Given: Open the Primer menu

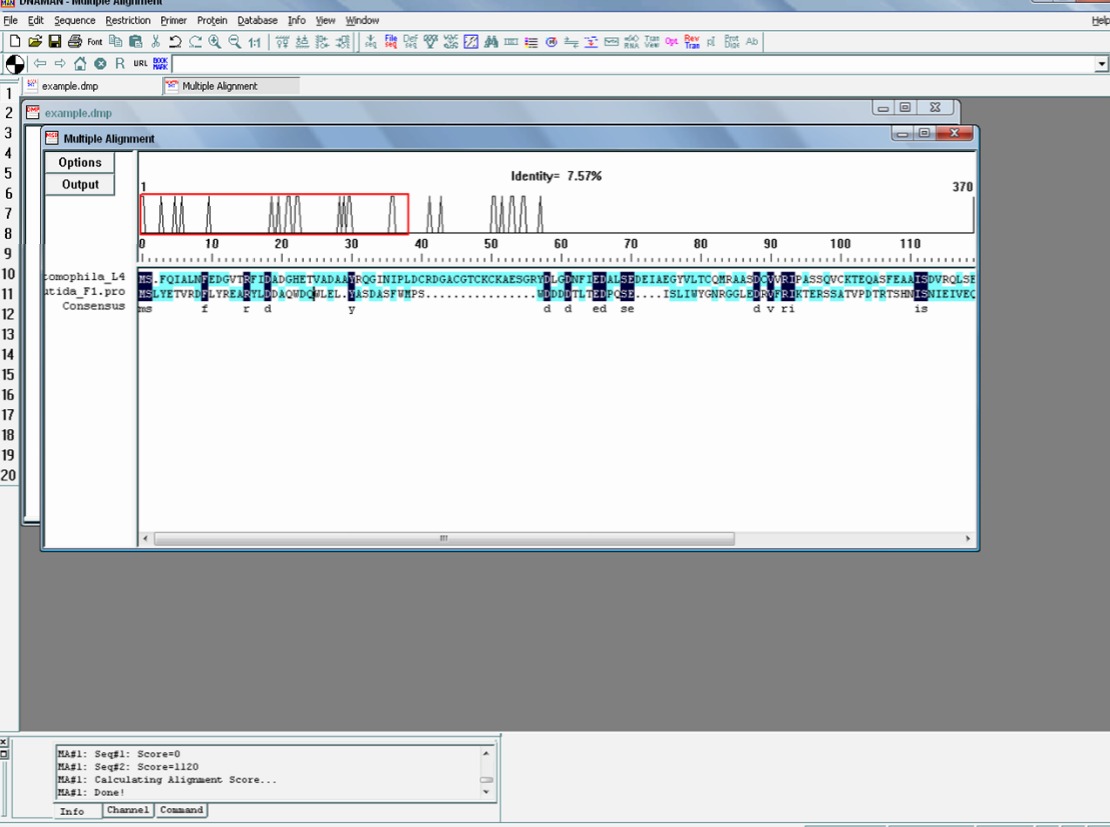Looking at the screenshot, I should (173, 21).
